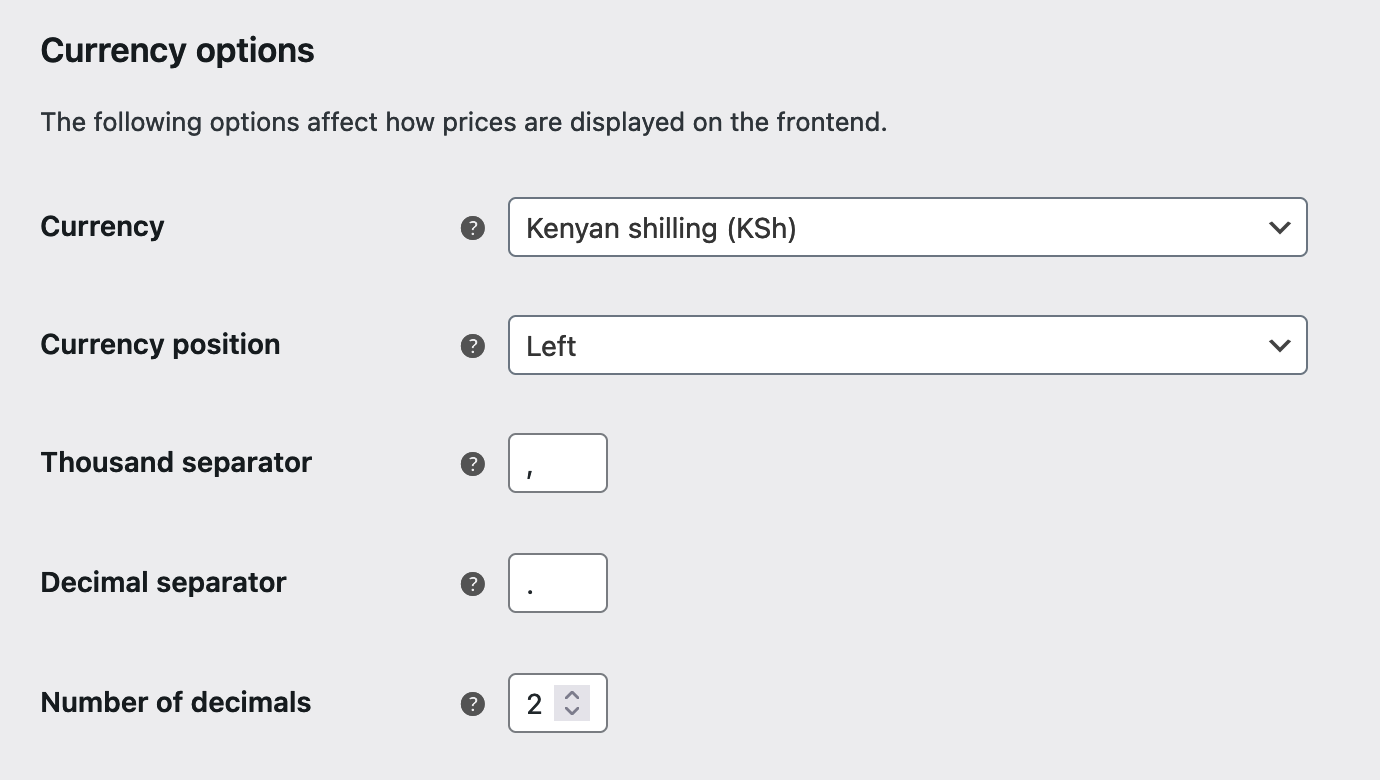Click the Currency dropdown chevron arrow
The height and width of the screenshot is (780, 1380).
click(x=1280, y=227)
